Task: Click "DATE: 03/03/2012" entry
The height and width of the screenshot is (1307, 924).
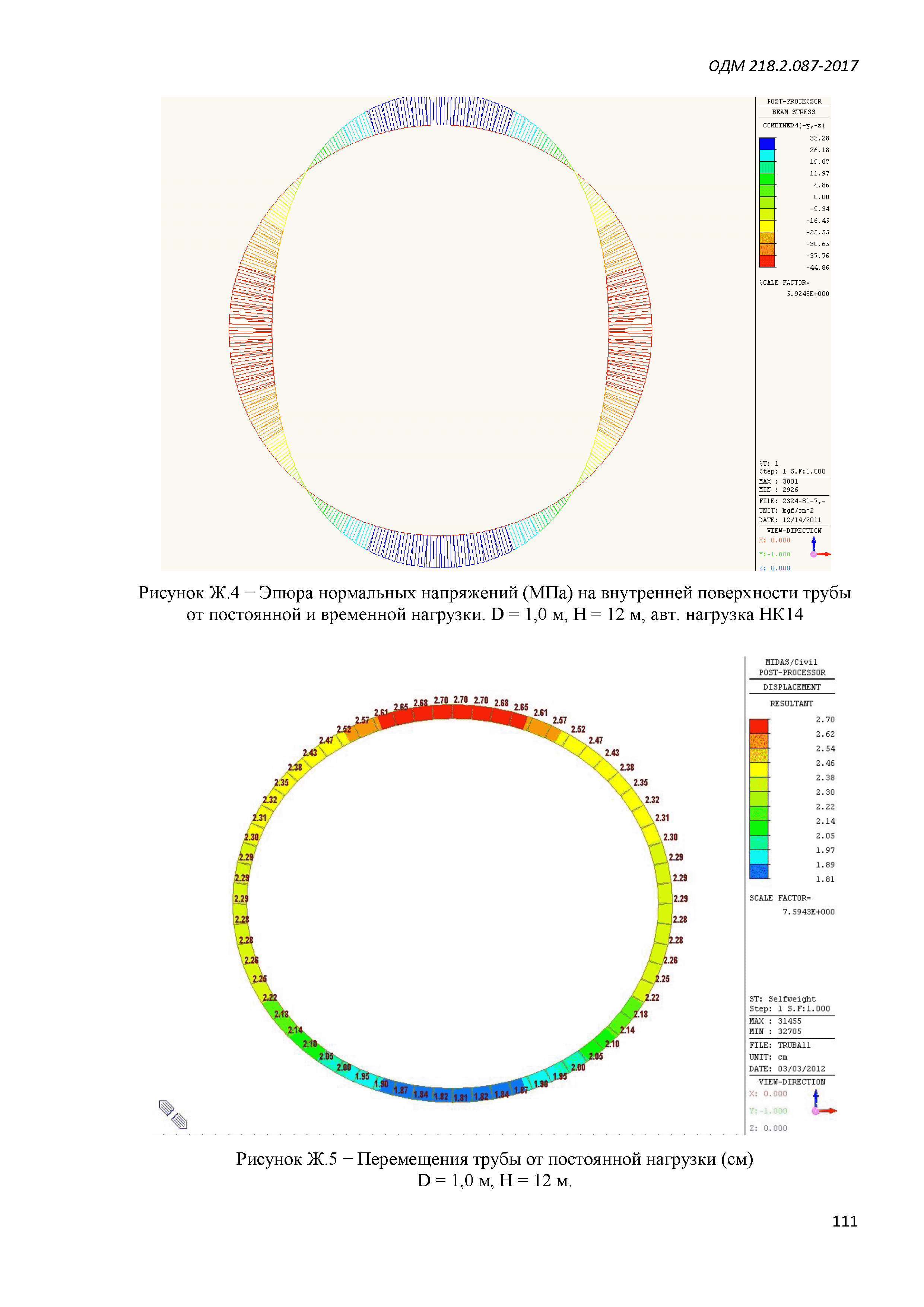Action: click(787, 1069)
